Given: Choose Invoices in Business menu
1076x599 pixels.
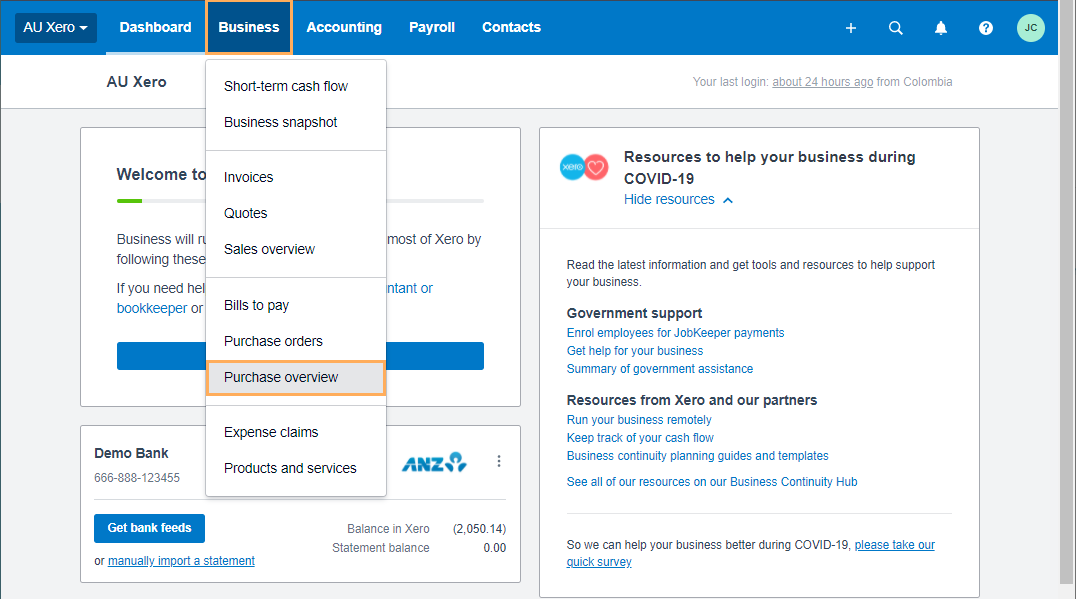Looking at the screenshot, I should click(x=296, y=177).
